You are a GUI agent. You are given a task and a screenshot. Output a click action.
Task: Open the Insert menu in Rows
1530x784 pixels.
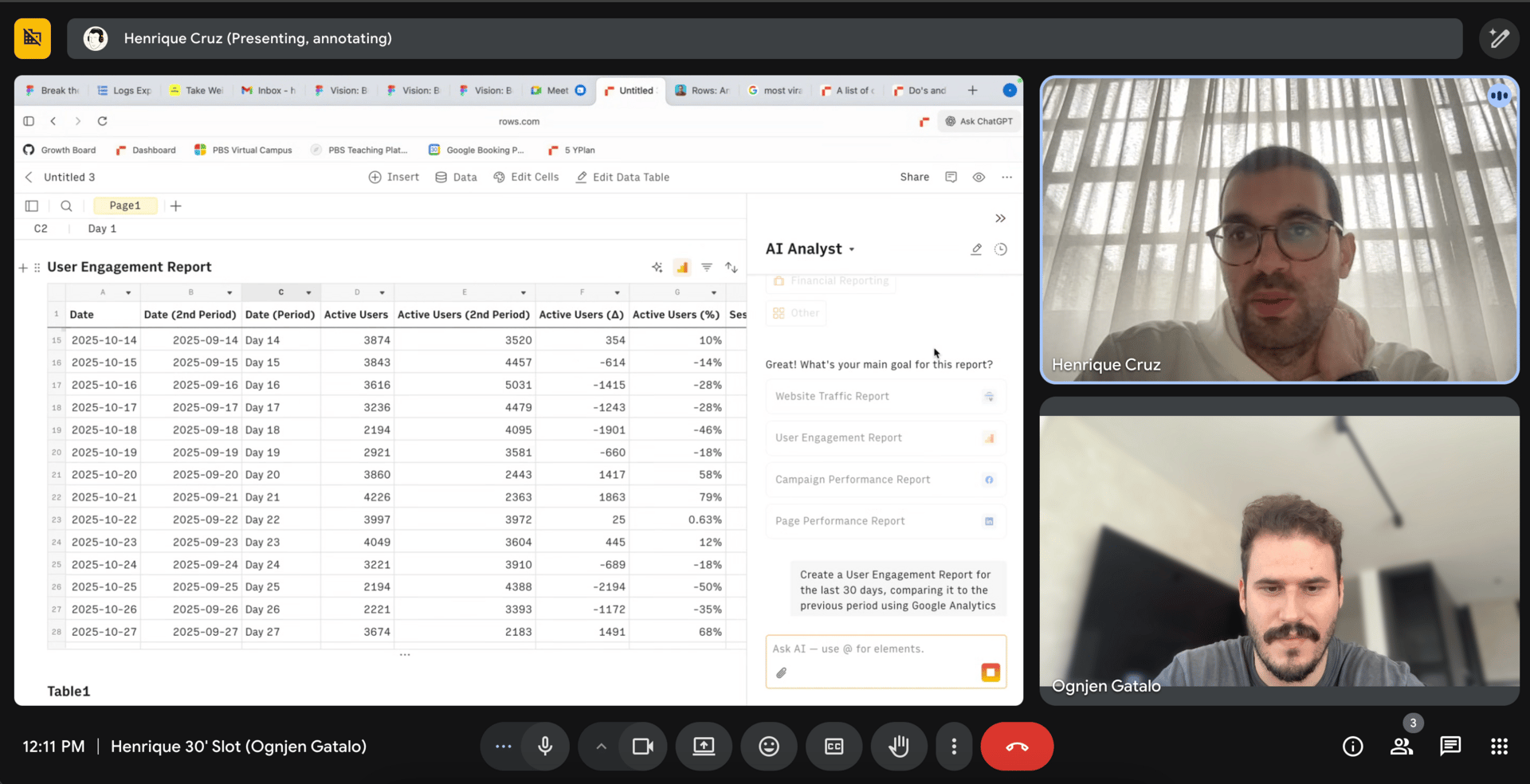pos(394,177)
